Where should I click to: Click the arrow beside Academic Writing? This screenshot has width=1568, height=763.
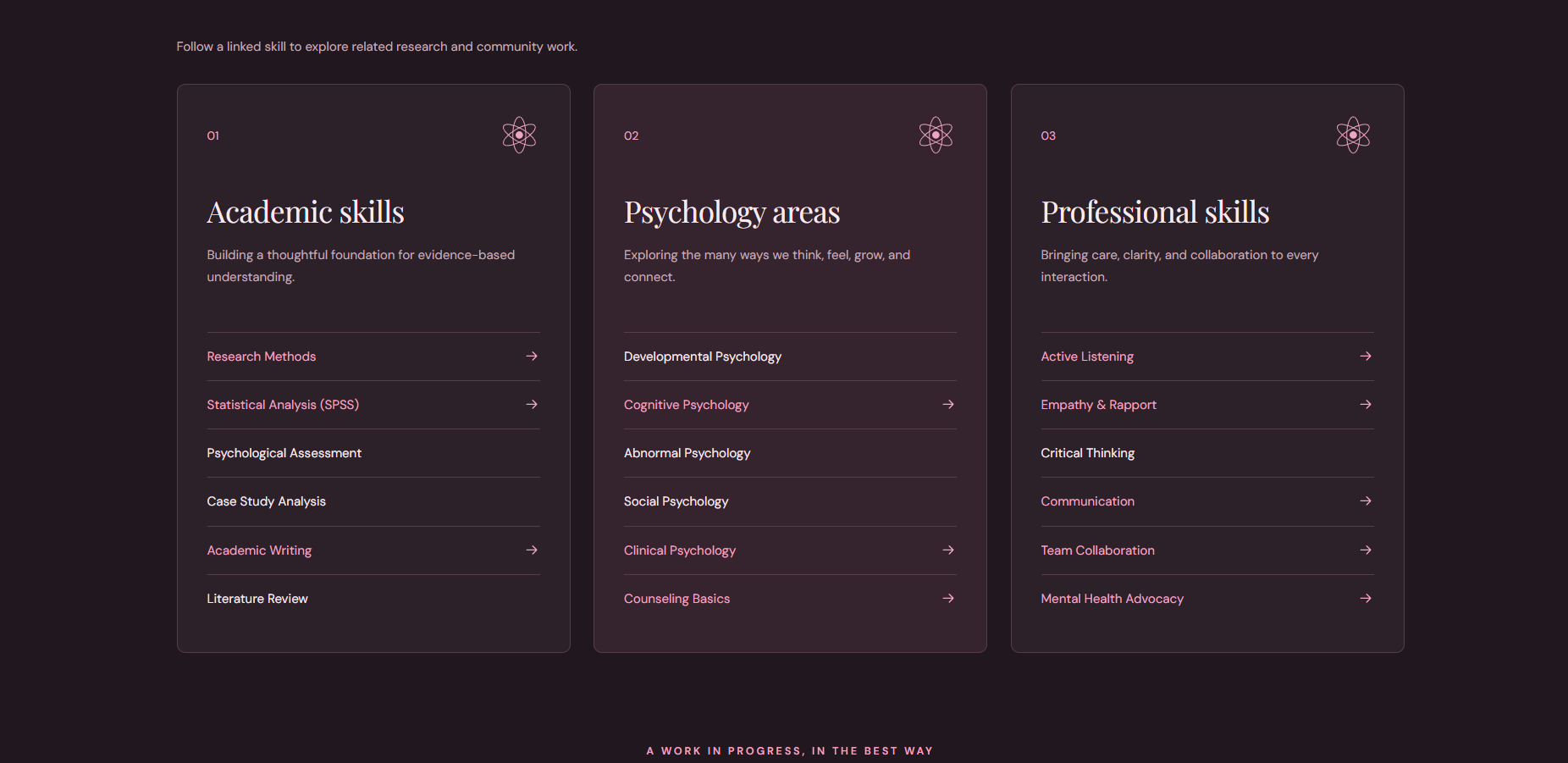tap(532, 550)
